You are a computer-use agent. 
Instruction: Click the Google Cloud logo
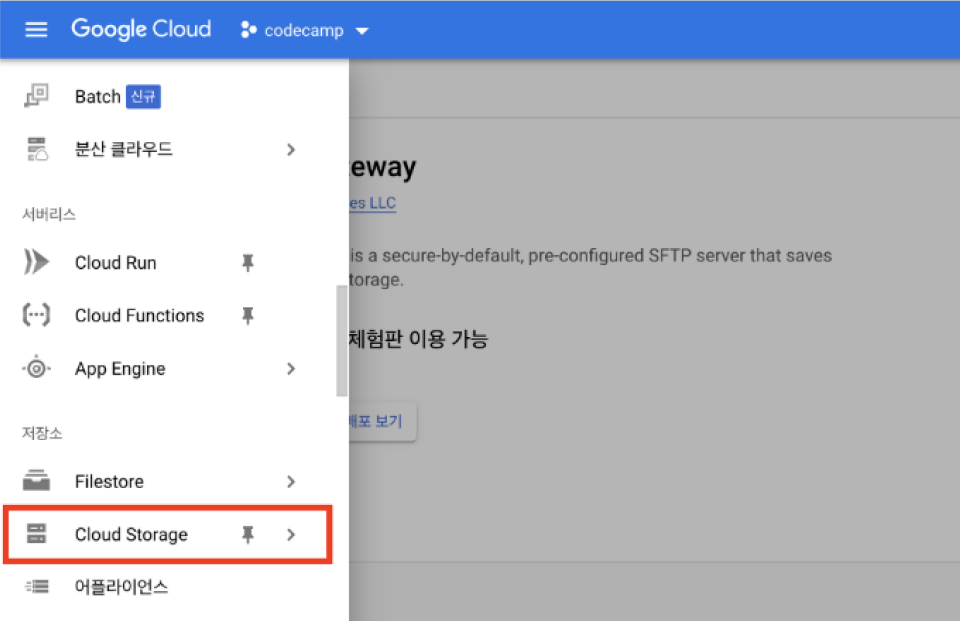[141, 29]
